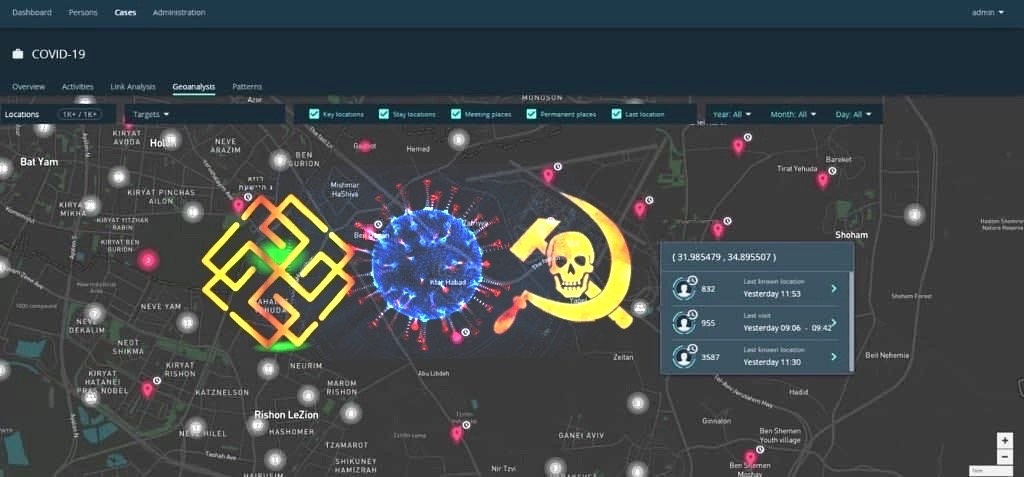The height and width of the screenshot is (477, 1024).
Task: Disable the Permanent places checkbox
Action: [x=532, y=114]
